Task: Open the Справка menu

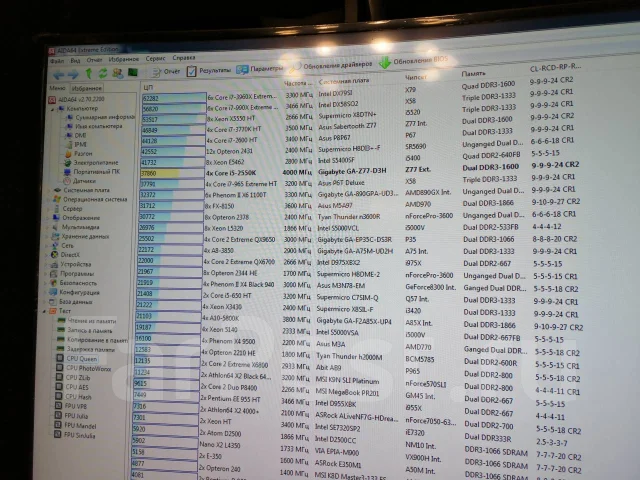Action: [x=184, y=58]
